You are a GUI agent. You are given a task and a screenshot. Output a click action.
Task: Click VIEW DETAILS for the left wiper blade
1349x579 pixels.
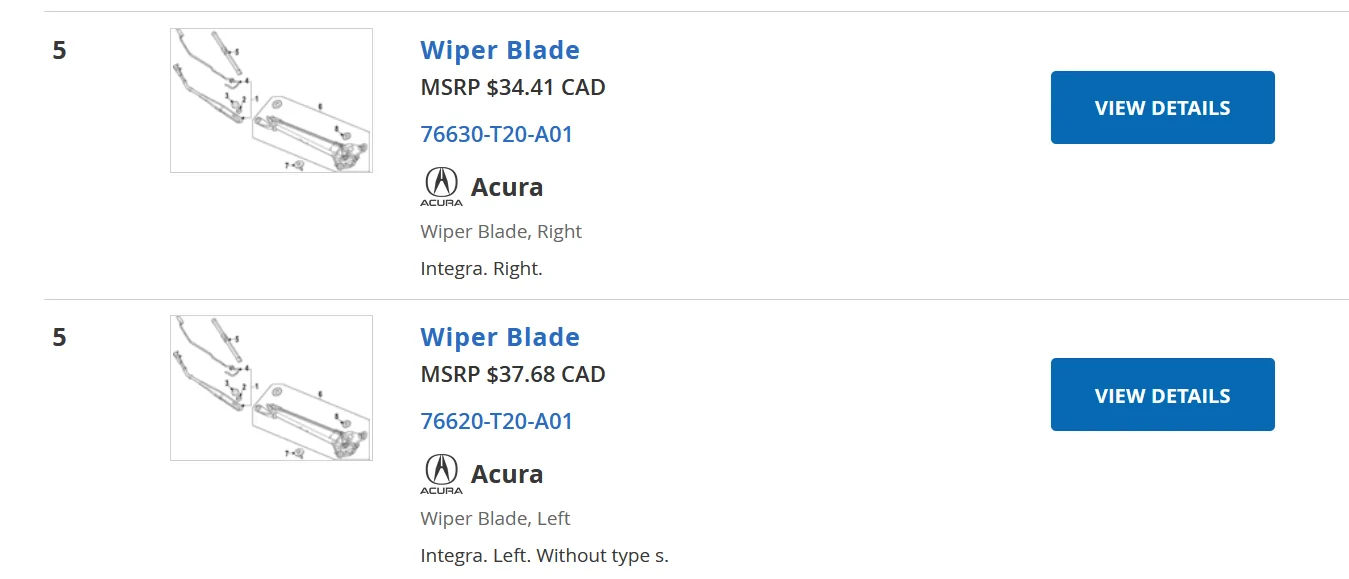tap(1162, 394)
